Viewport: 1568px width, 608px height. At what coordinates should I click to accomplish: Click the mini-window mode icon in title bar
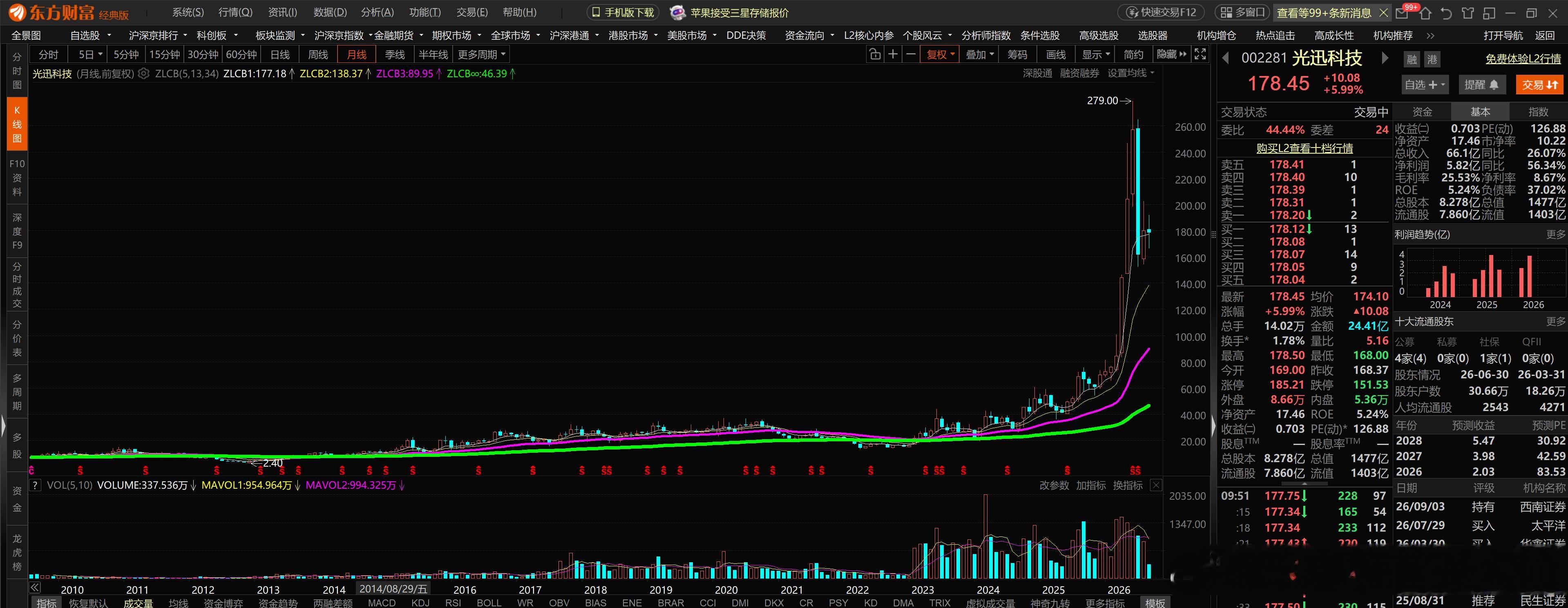(x=1489, y=13)
